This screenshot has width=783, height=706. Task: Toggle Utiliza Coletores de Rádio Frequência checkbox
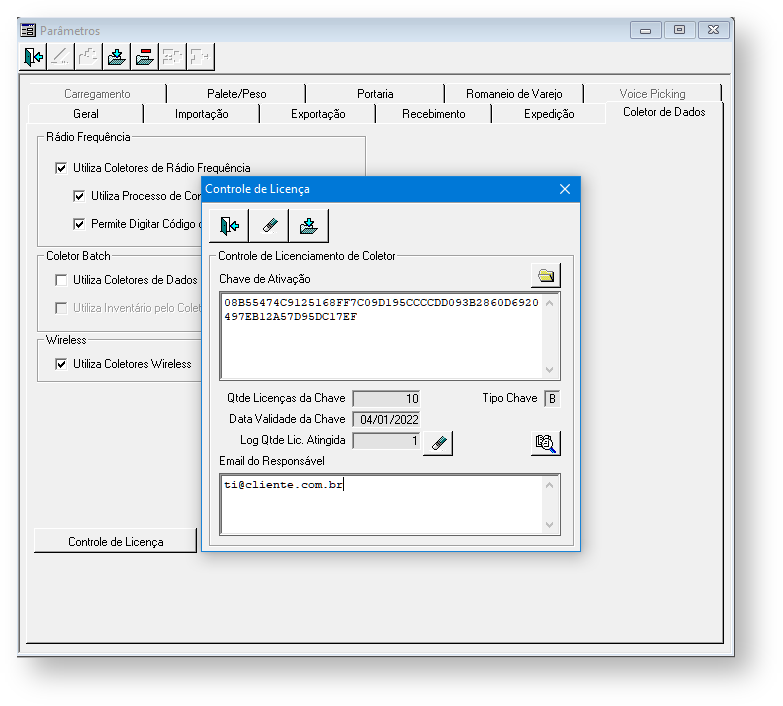click(61, 168)
